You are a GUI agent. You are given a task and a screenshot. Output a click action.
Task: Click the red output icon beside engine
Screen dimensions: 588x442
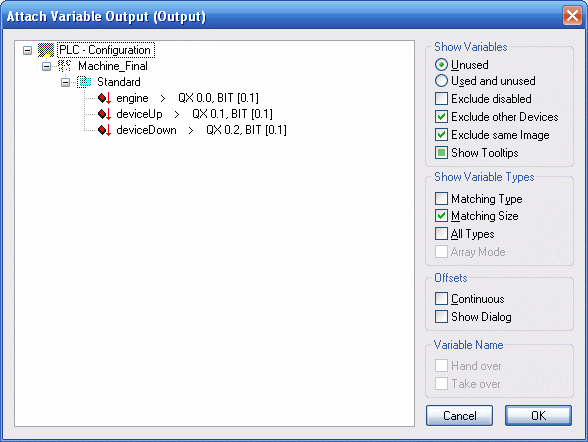104,98
